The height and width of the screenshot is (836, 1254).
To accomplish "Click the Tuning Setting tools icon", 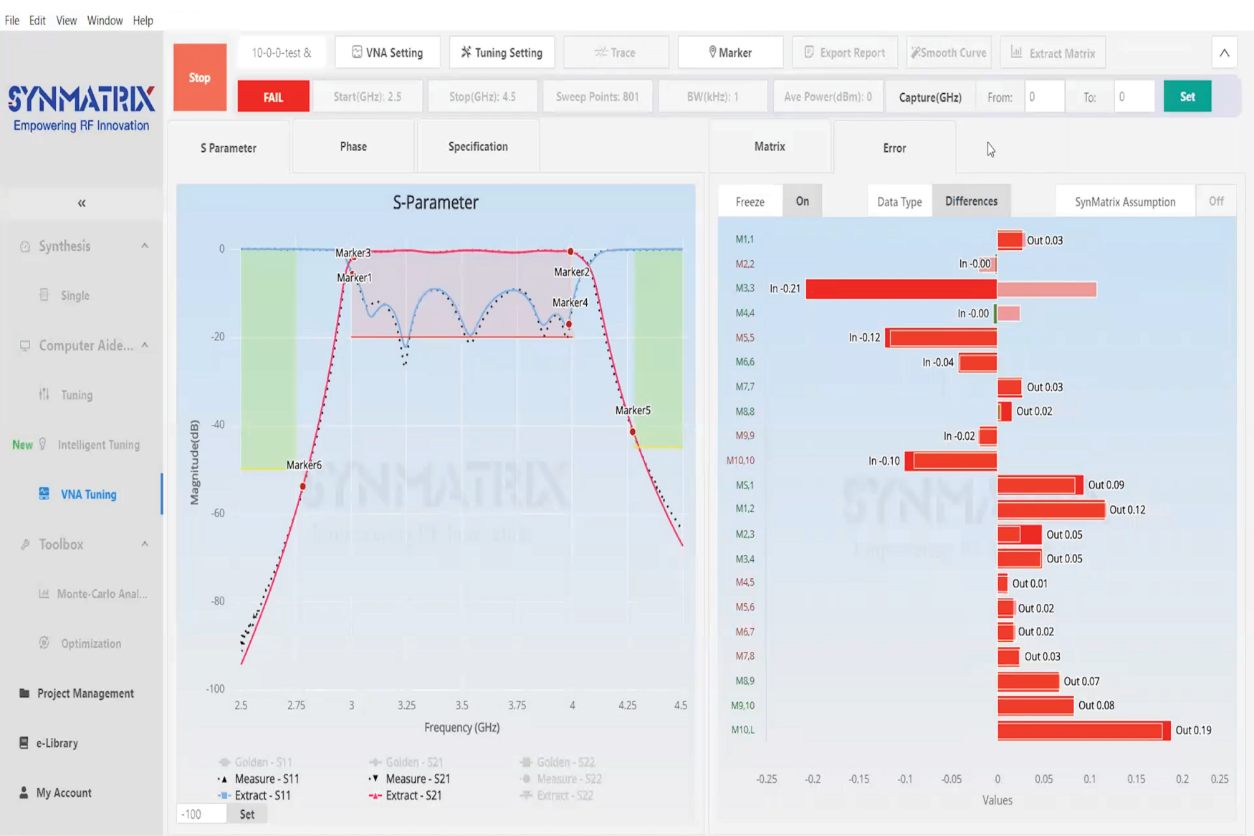I will 466,52.
